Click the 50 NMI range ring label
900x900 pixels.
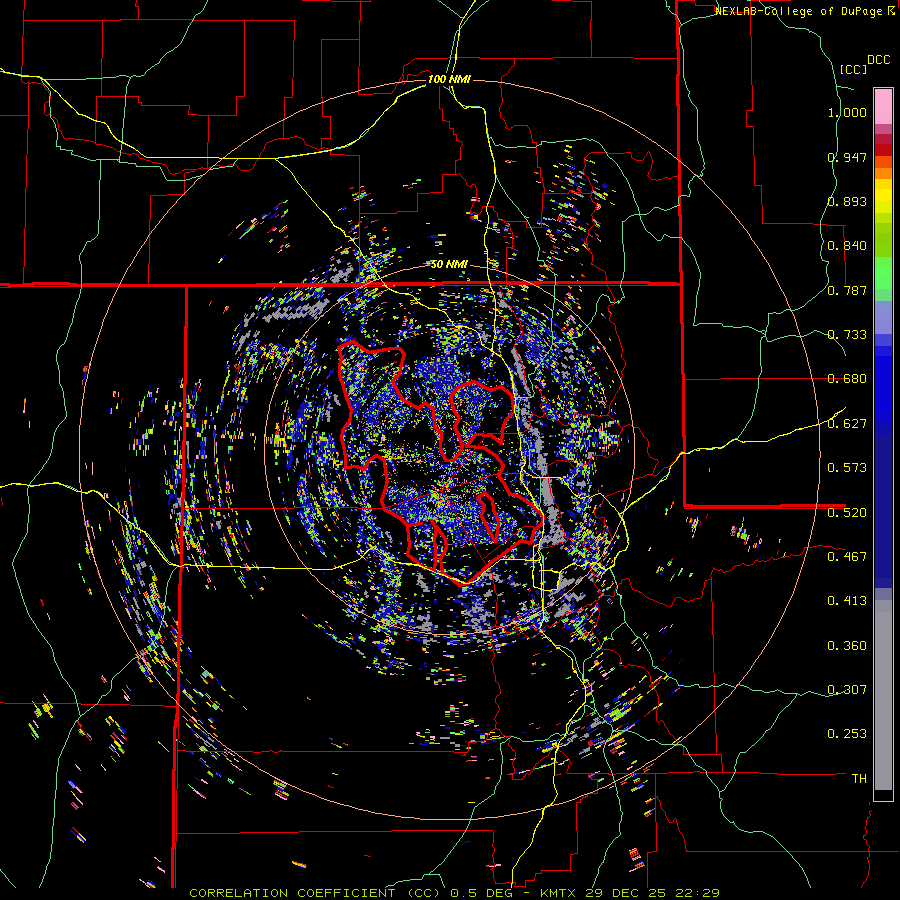[449, 264]
